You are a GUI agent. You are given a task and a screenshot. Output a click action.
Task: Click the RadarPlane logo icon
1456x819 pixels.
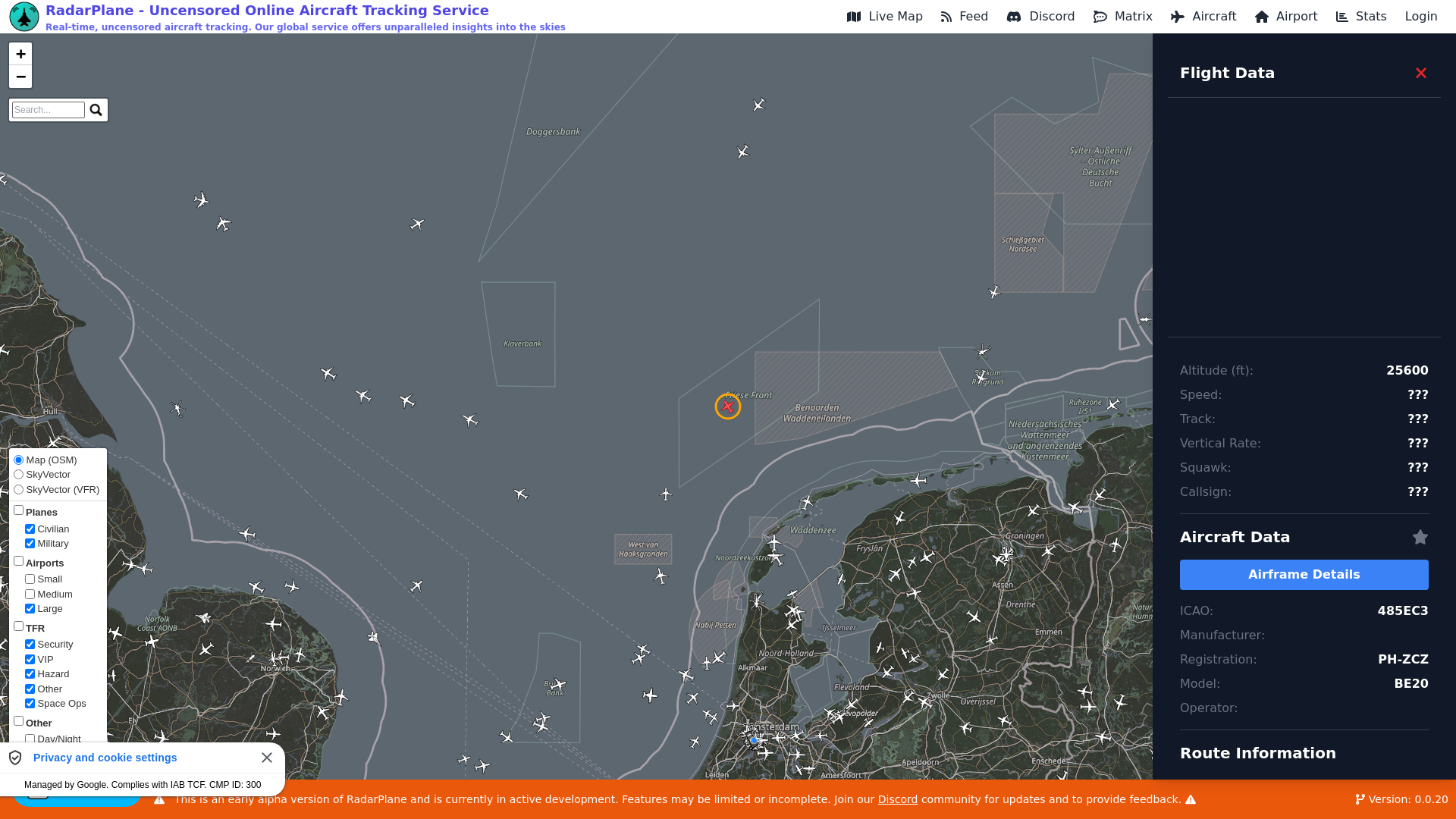[24, 17]
